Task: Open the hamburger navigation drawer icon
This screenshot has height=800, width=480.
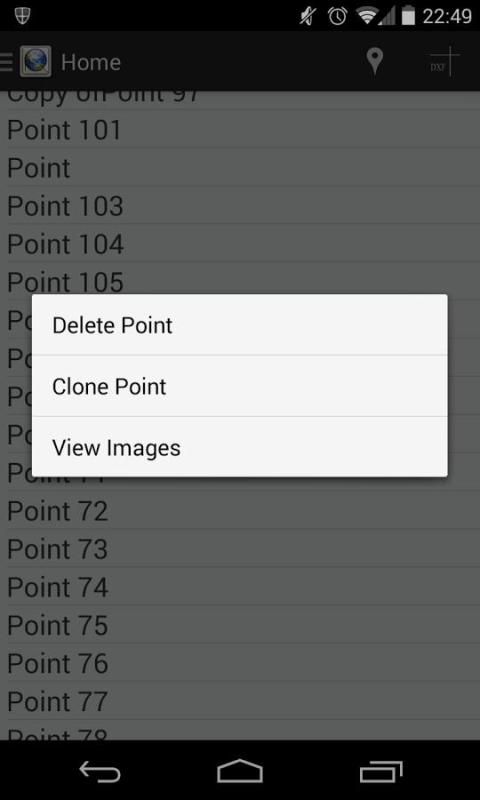Action: (6, 62)
